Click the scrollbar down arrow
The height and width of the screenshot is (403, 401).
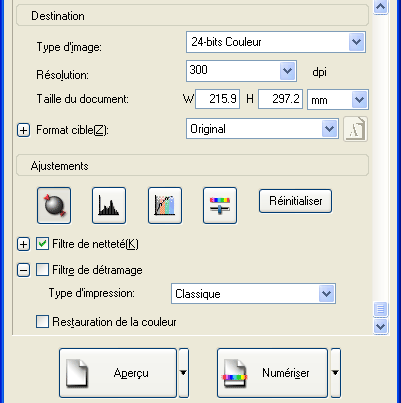[380, 326]
